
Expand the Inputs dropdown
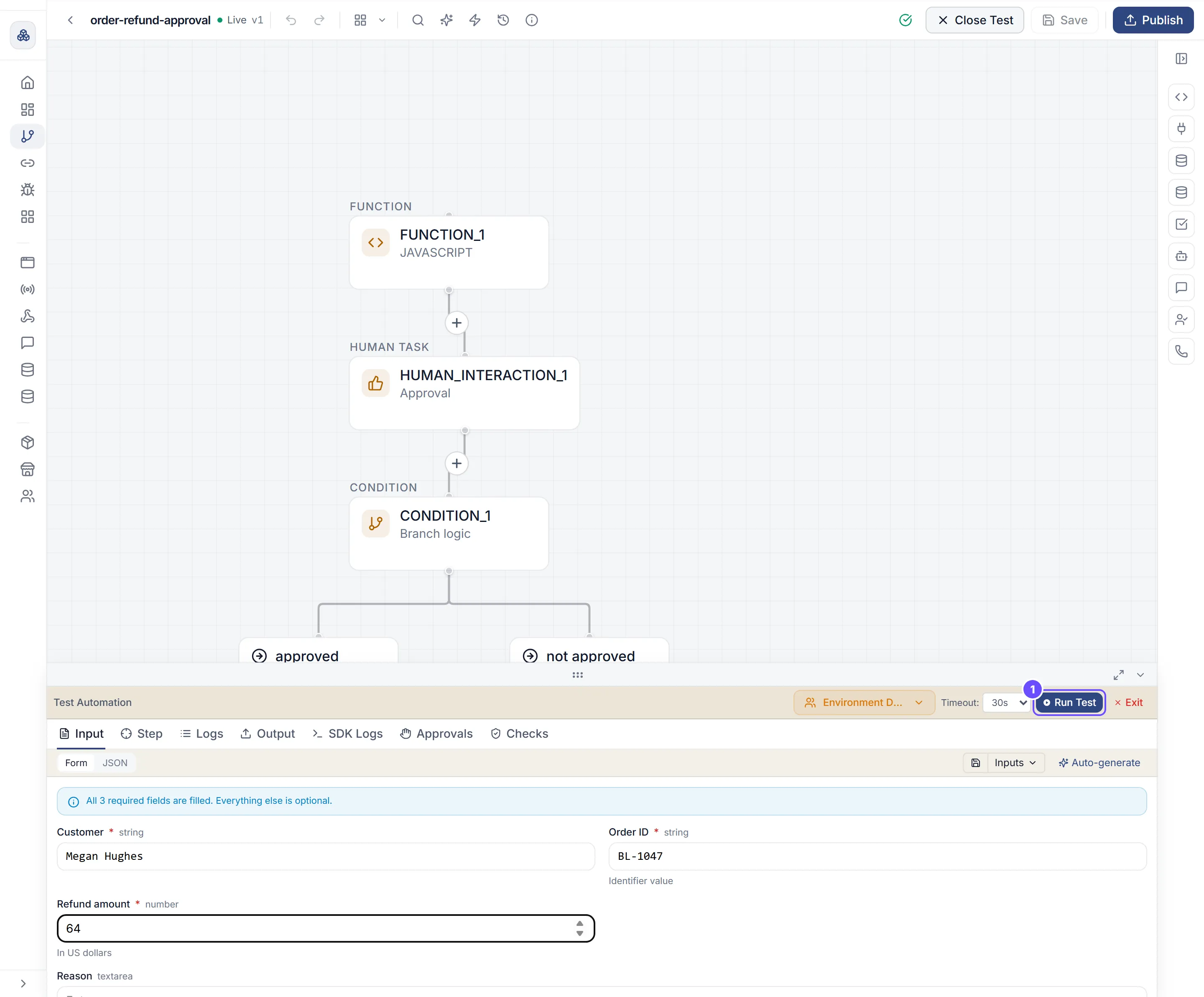pyautogui.click(x=1015, y=762)
